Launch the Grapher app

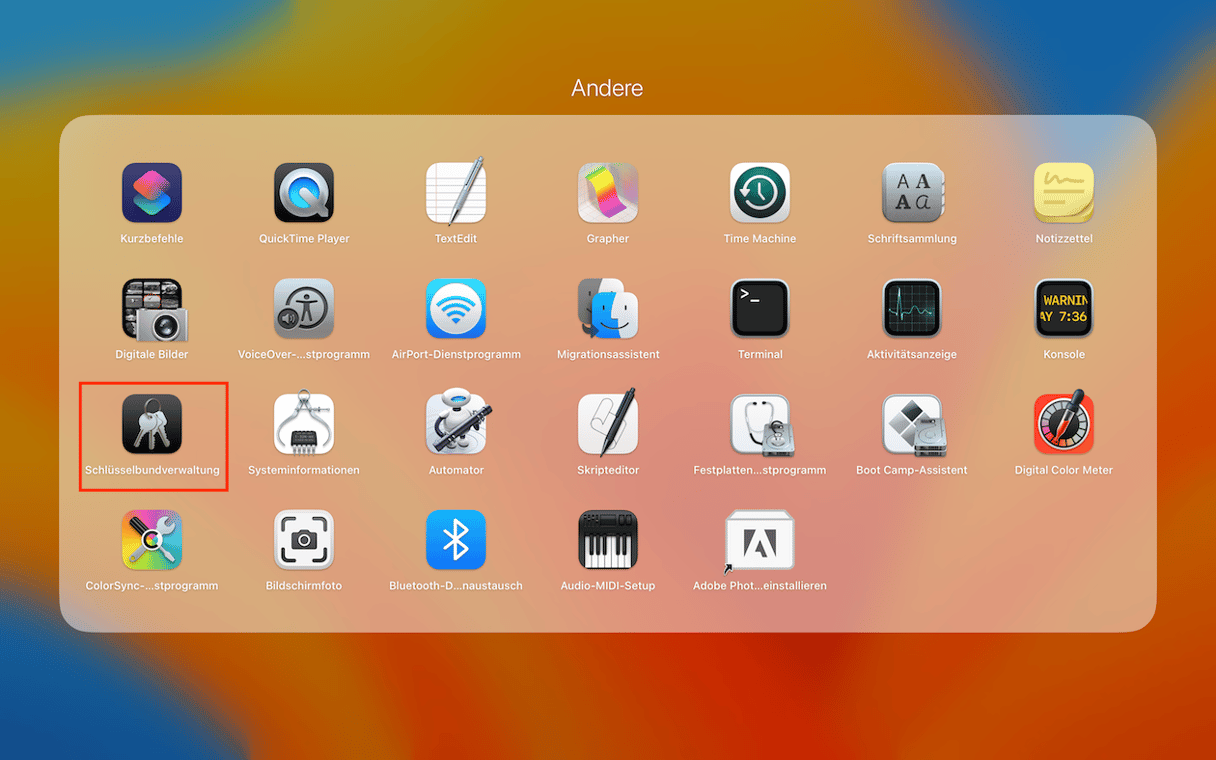click(608, 193)
